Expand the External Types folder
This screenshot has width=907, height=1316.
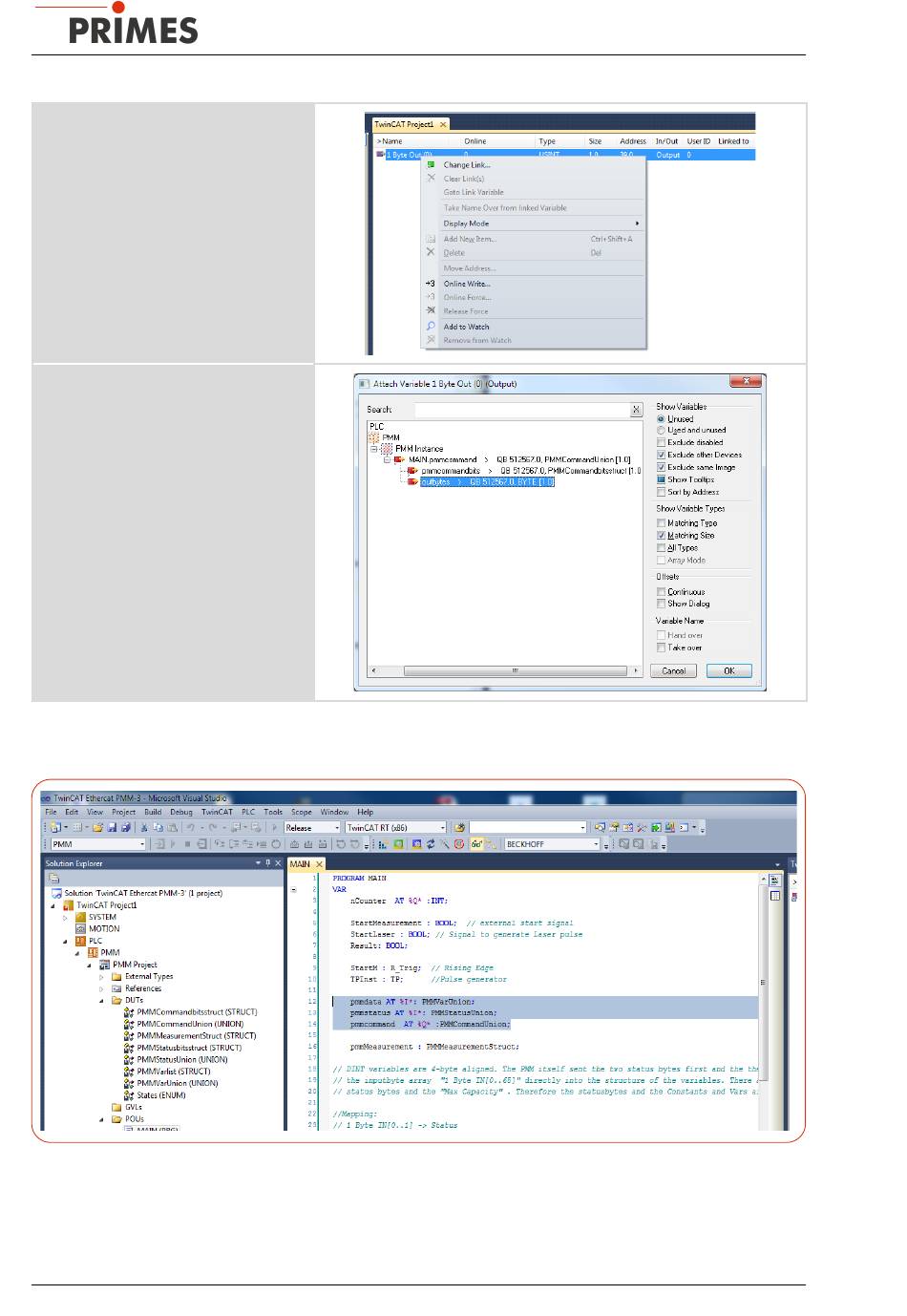(x=101, y=977)
